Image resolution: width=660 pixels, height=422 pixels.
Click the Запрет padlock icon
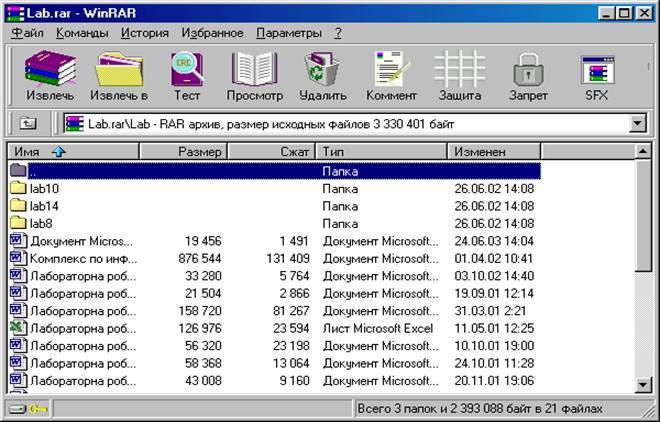point(528,69)
